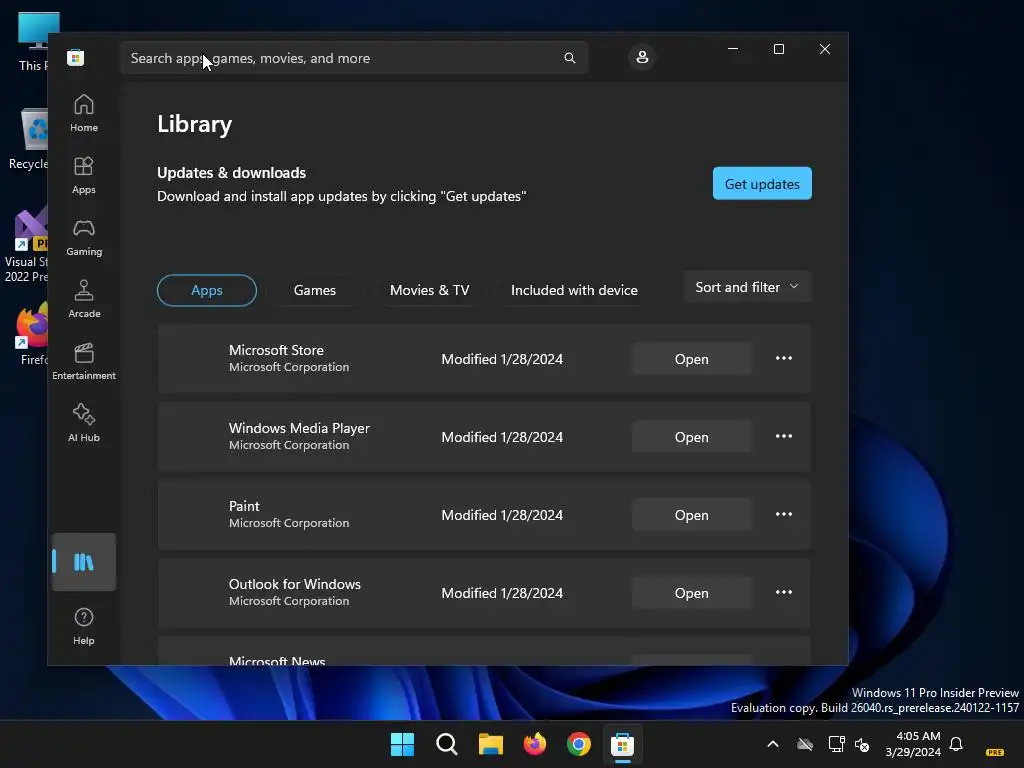1024x768 pixels.
Task: Open Microsoft Store from the library list
Action: 692,359
